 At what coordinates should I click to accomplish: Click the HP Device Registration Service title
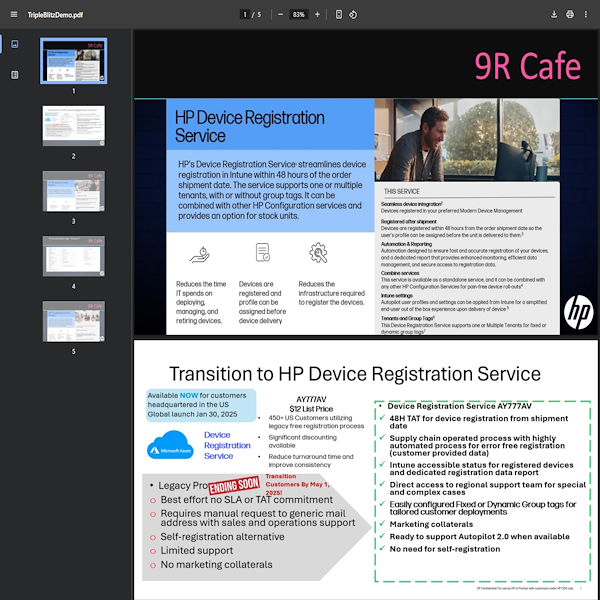[x=249, y=127]
